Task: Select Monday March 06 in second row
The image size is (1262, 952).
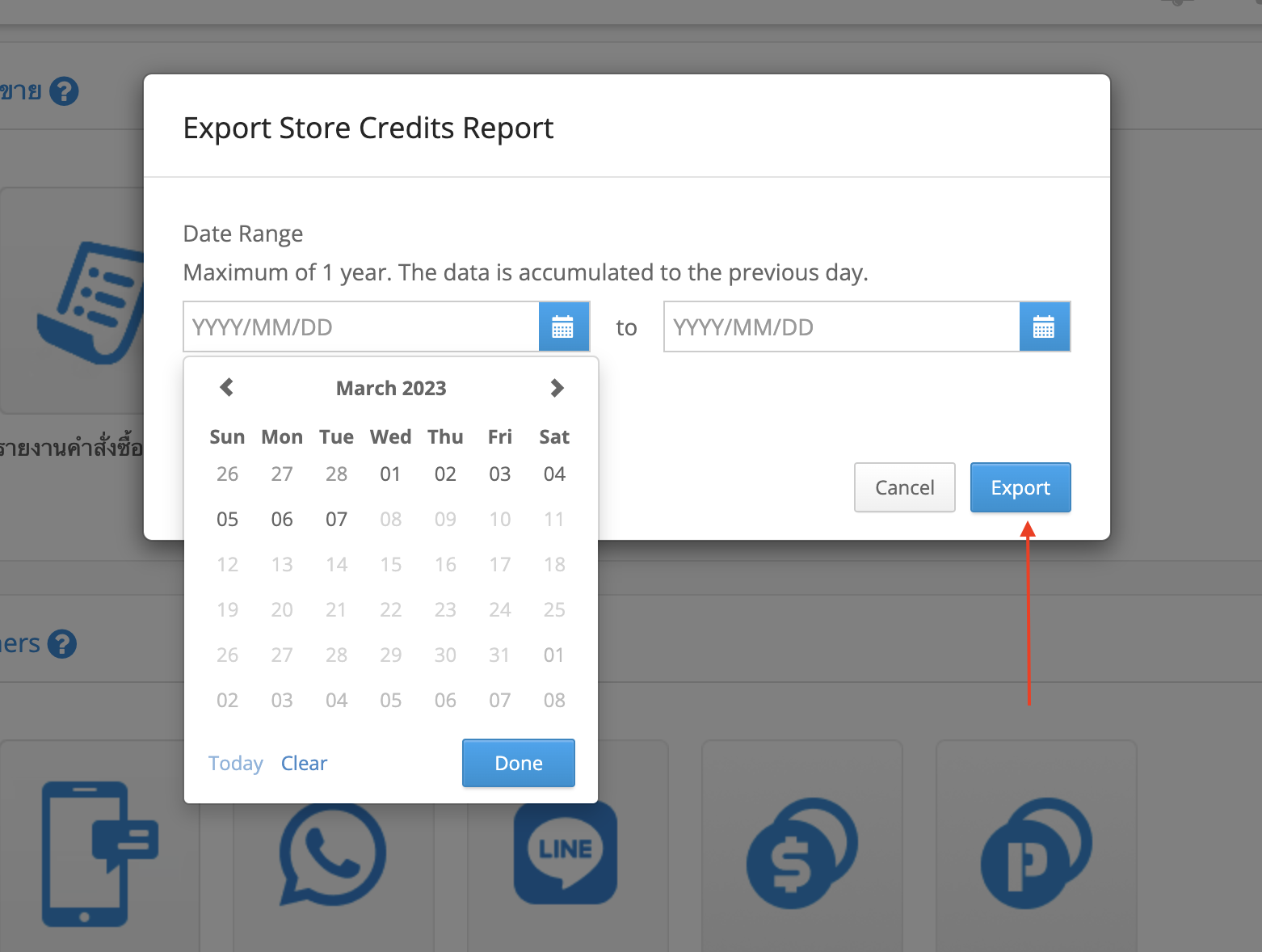Action: [282, 519]
